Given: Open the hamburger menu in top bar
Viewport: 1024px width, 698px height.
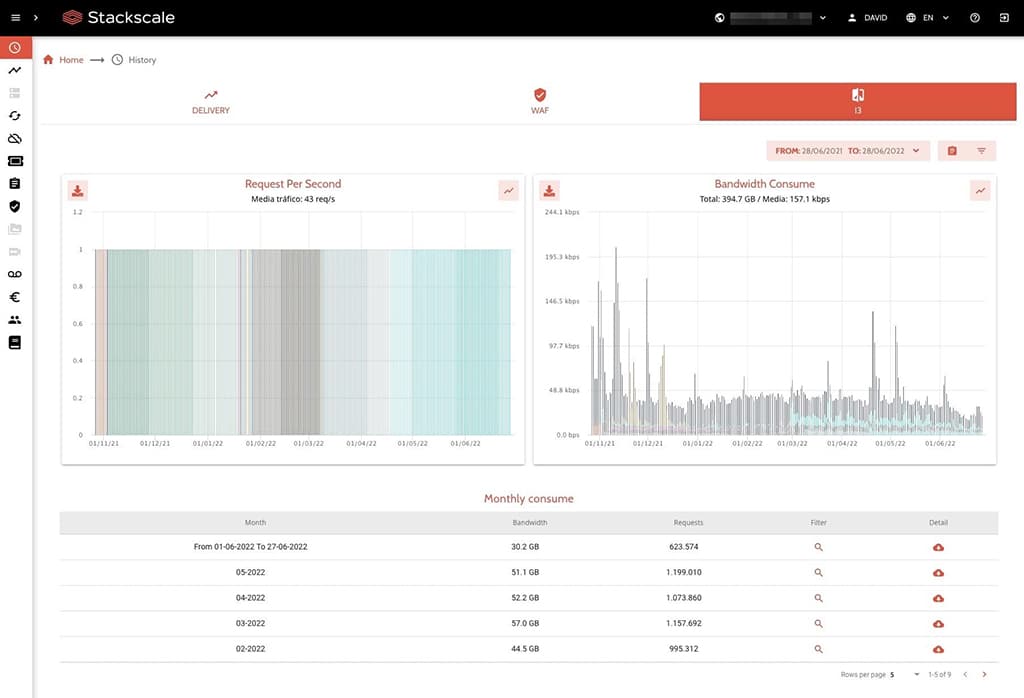Looking at the screenshot, I should [x=16, y=18].
